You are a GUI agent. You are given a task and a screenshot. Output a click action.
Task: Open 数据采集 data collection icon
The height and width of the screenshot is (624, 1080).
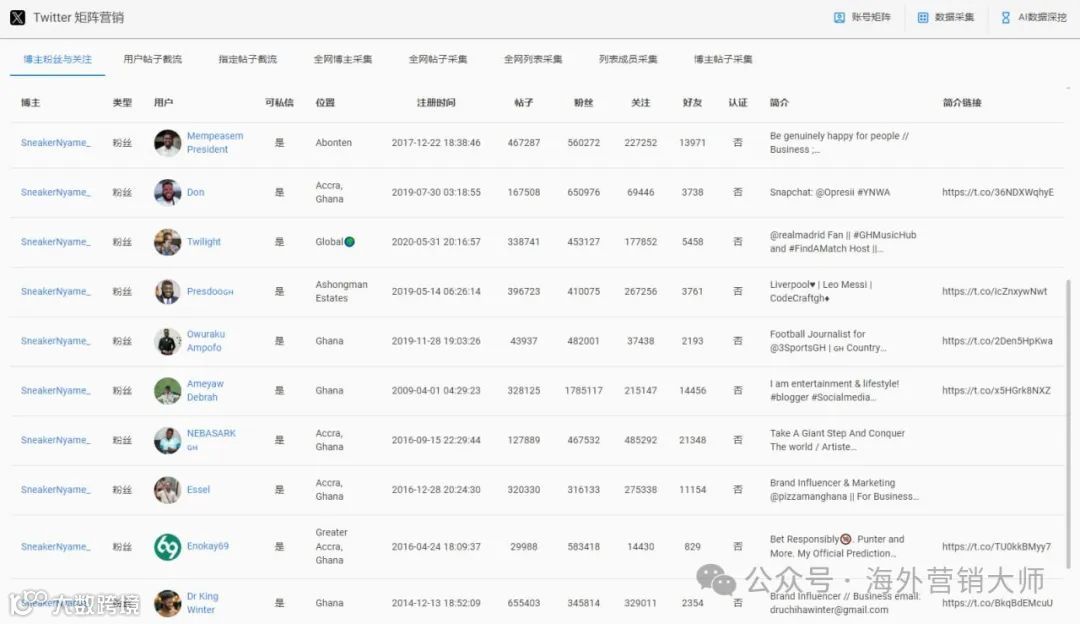point(923,17)
